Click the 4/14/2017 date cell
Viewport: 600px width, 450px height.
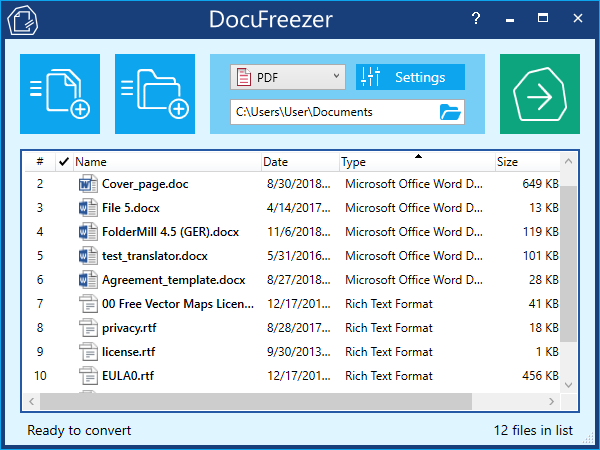[298, 208]
